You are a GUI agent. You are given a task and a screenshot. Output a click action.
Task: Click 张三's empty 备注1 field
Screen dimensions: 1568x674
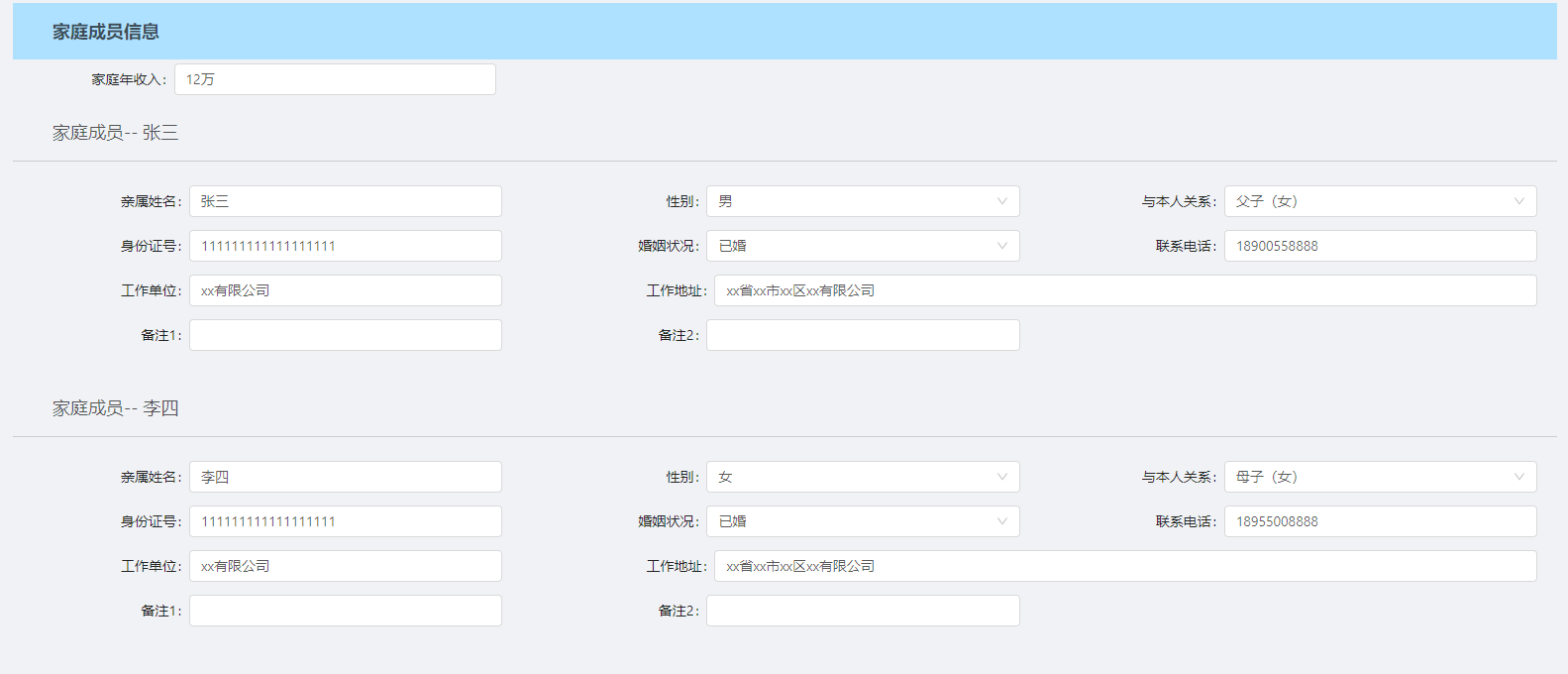coord(345,335)
